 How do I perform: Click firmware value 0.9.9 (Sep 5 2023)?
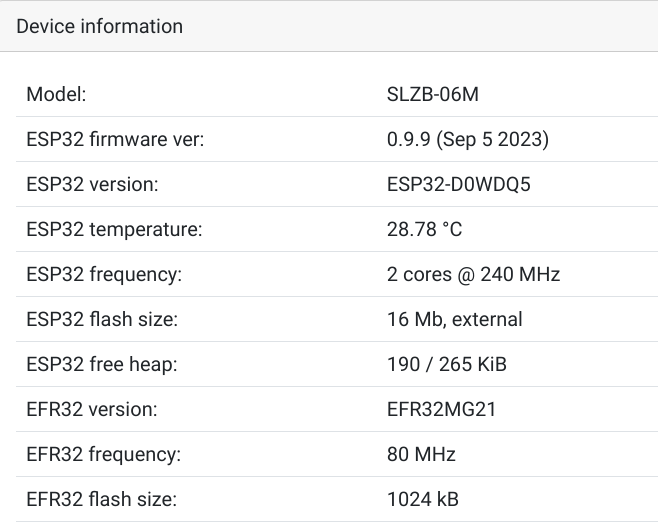pyautogui.click(x=468, y=139)
